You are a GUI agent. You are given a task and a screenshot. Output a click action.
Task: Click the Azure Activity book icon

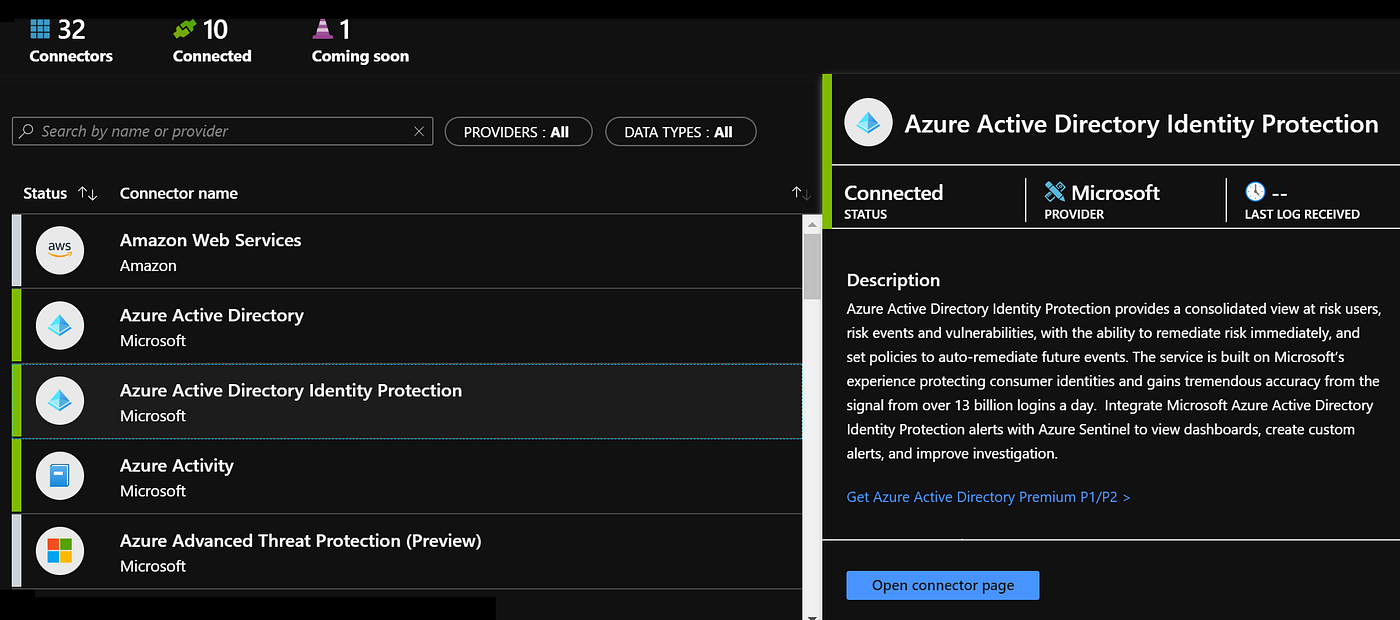[60, 476]
